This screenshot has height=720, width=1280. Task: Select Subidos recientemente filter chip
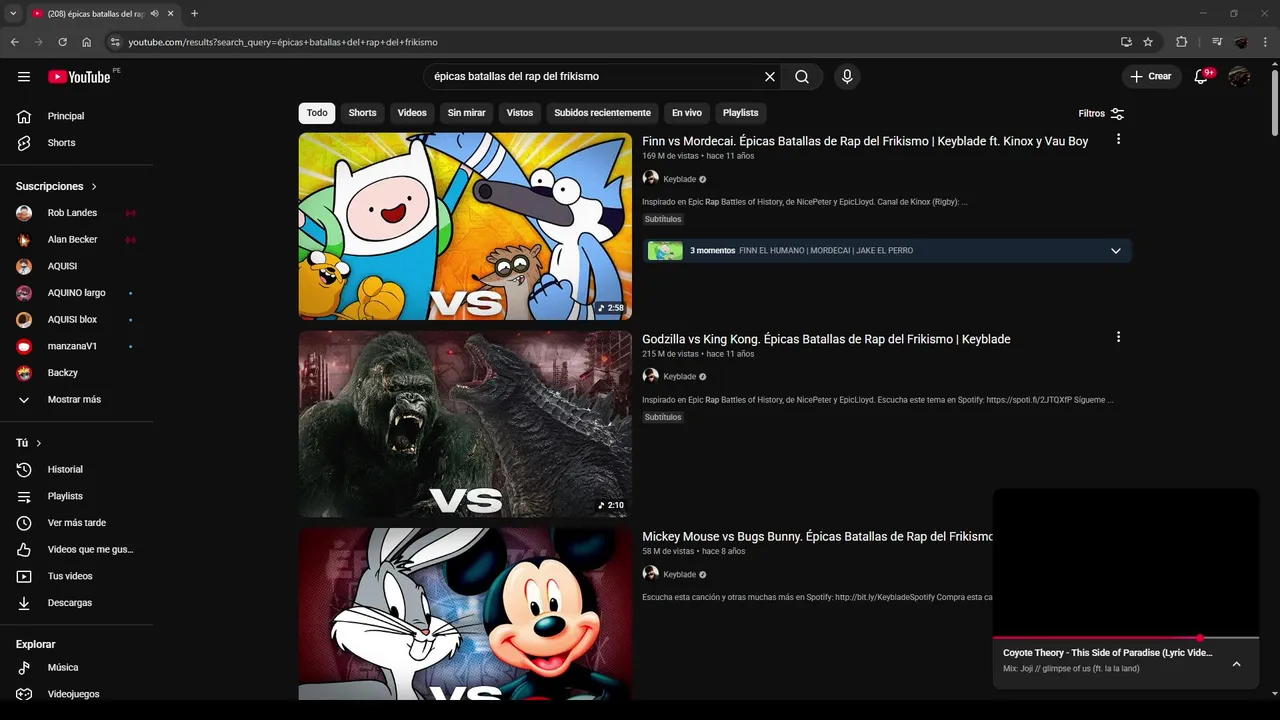click(x=603, y=113)
